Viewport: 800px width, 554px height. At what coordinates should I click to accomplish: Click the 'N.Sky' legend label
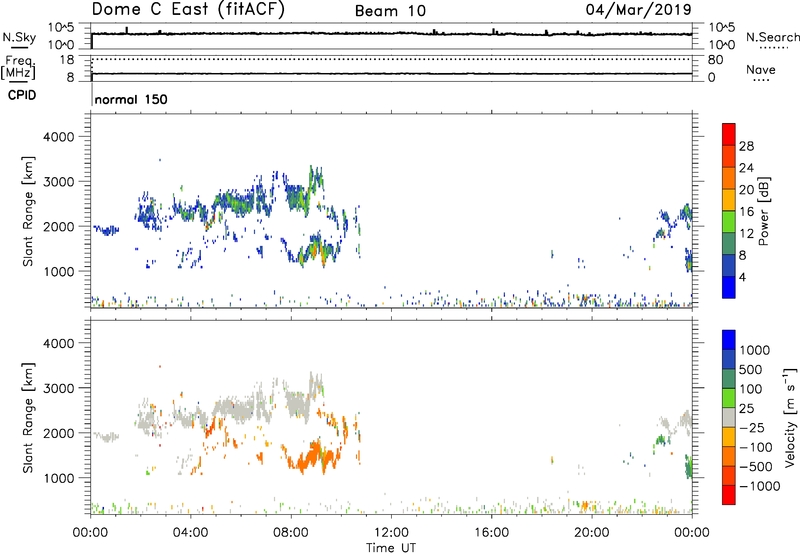(19, 37)
